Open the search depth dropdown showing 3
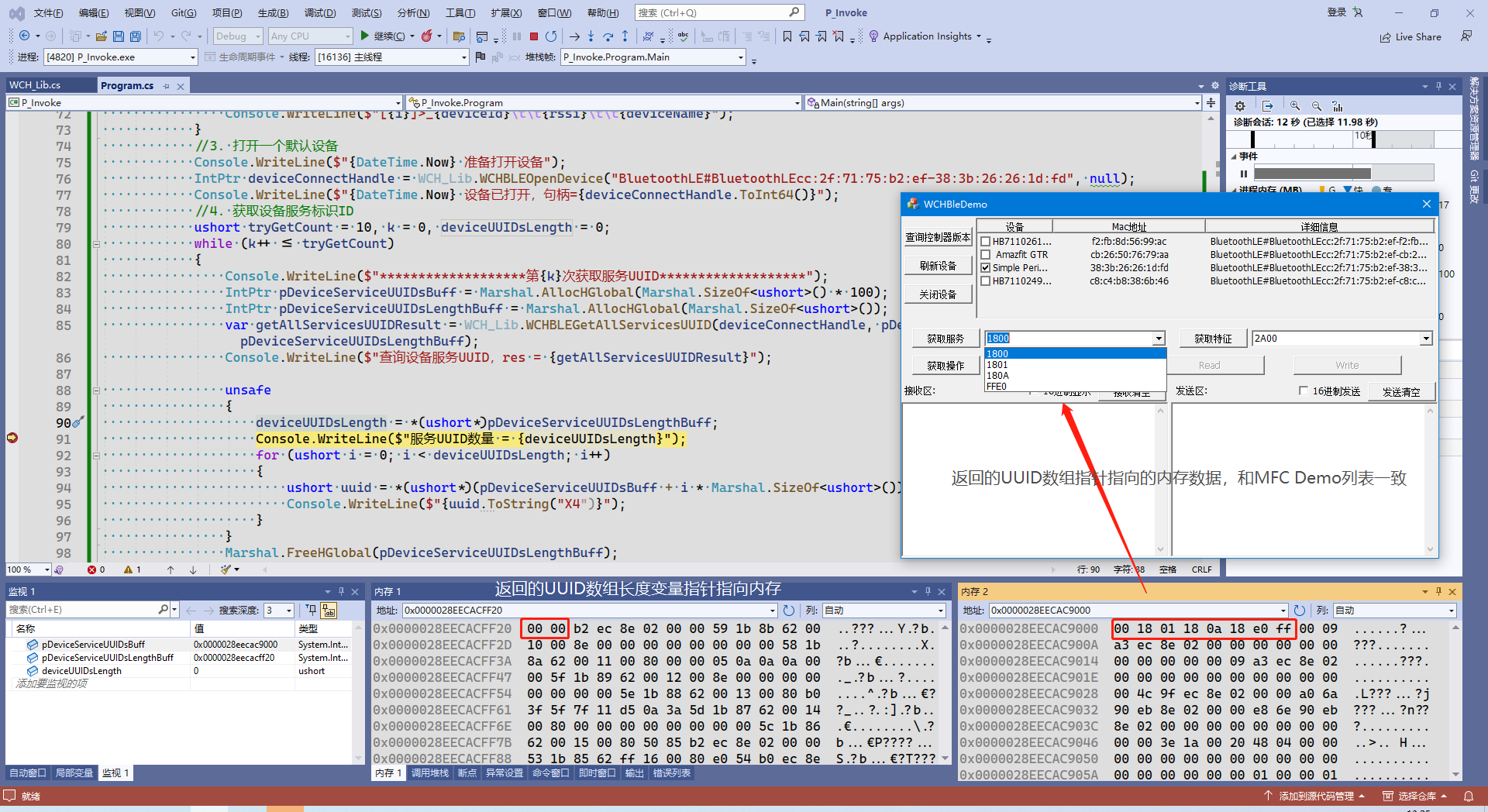 click(278, 611)
